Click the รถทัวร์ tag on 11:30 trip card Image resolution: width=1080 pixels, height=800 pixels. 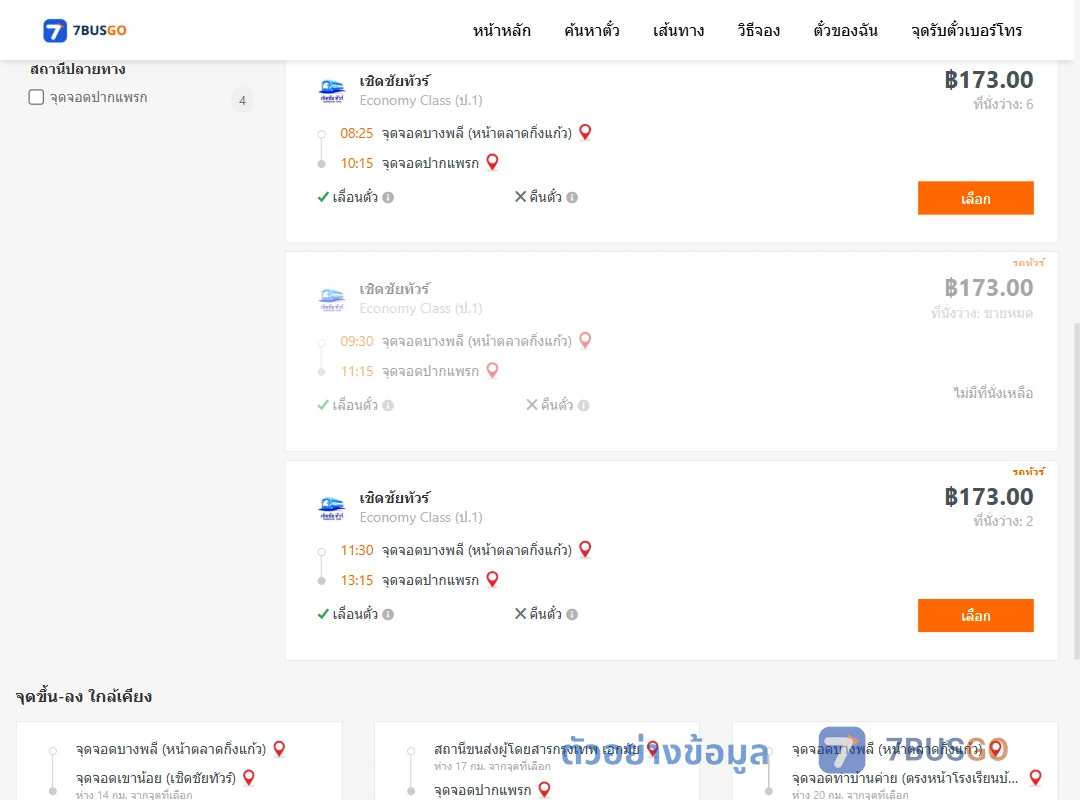1029,471
